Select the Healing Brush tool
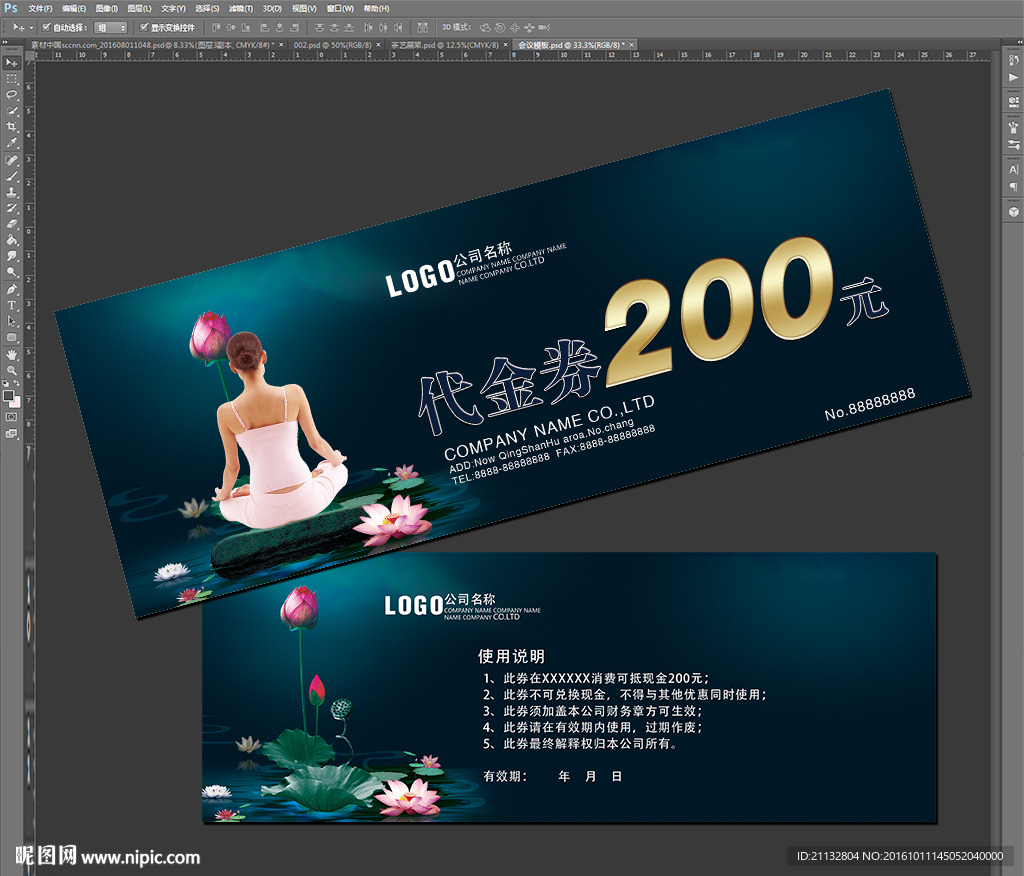 tap(12, 160)
